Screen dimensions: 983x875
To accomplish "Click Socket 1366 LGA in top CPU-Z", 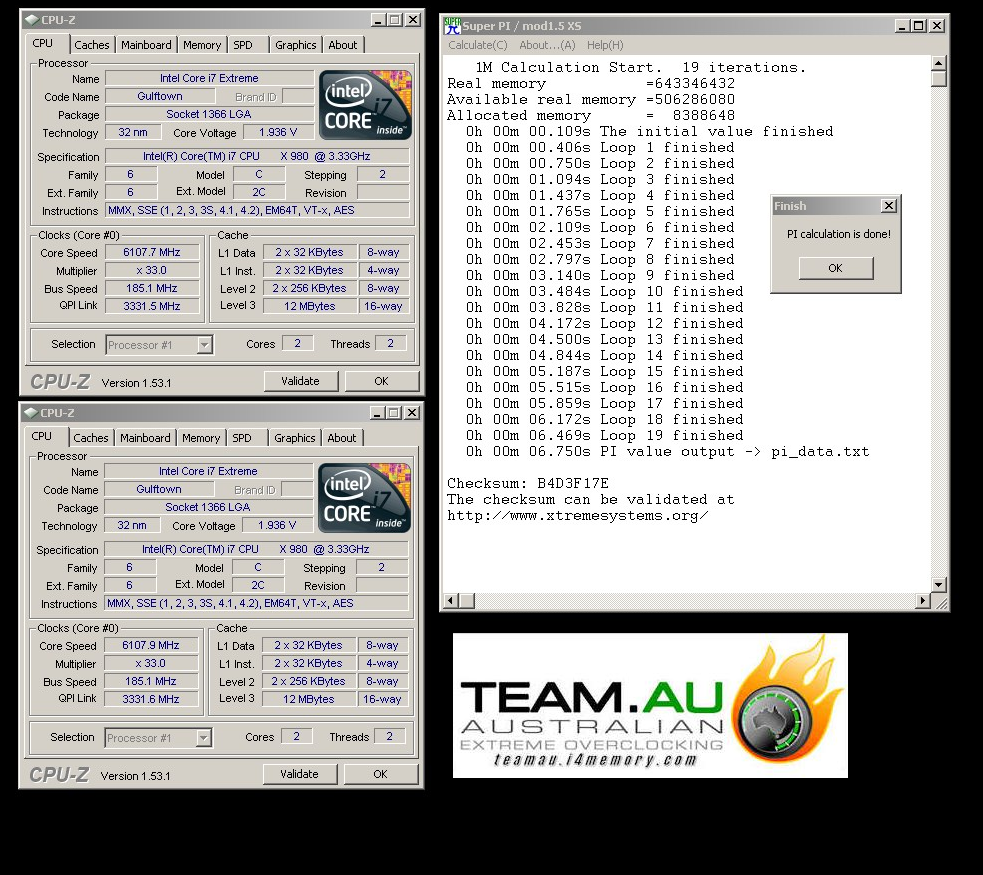I will [x=209, y=115].
